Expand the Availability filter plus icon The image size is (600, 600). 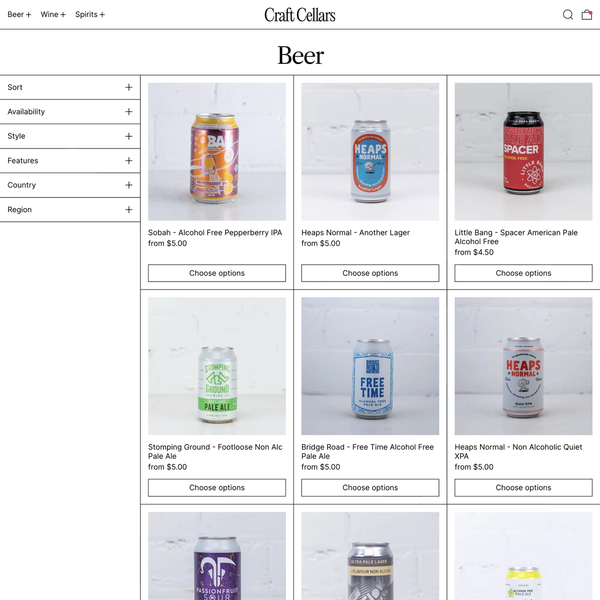pos(129,112)
